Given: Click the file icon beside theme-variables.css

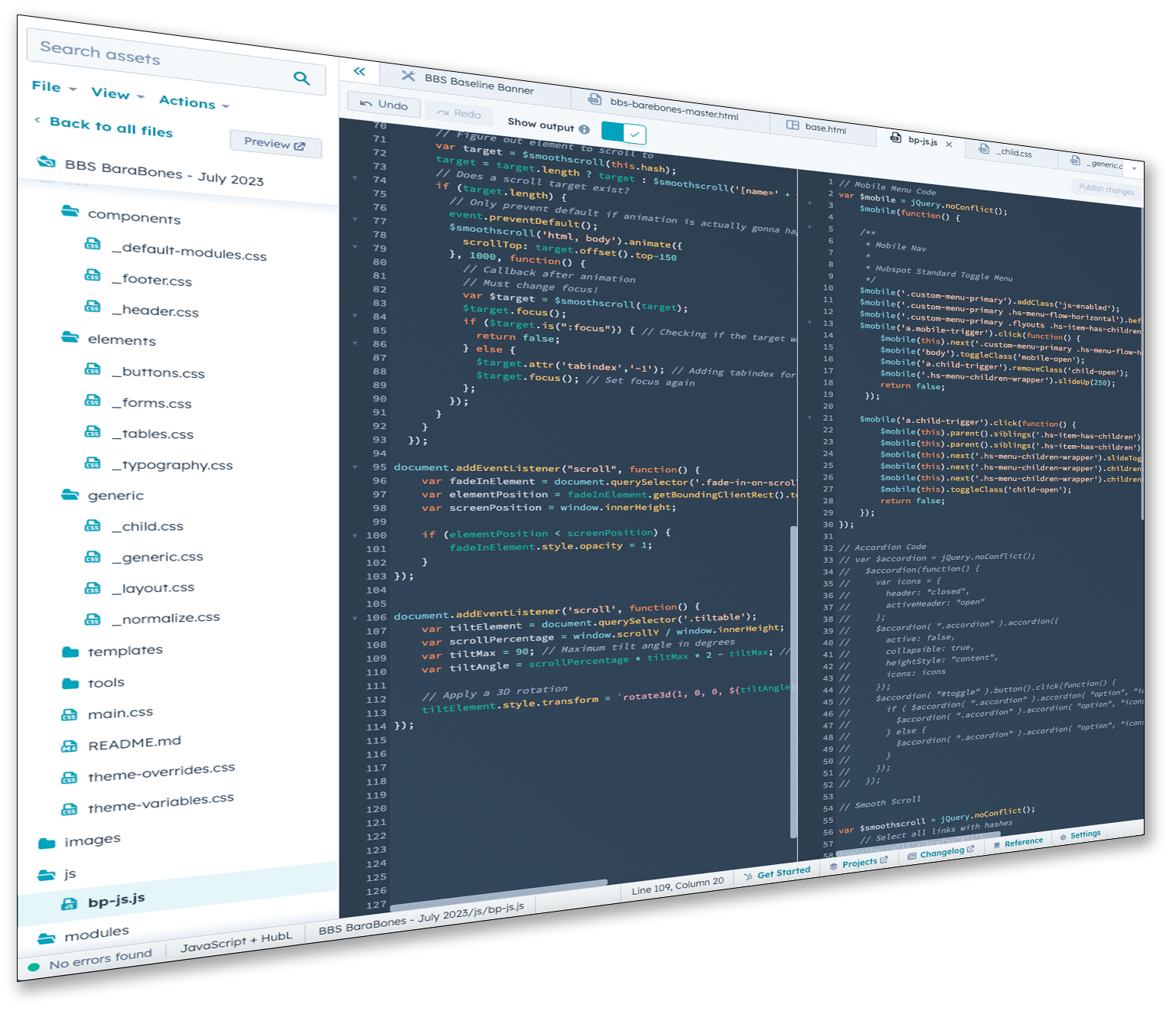Looking at the screenshot, I should click(69, 809).
